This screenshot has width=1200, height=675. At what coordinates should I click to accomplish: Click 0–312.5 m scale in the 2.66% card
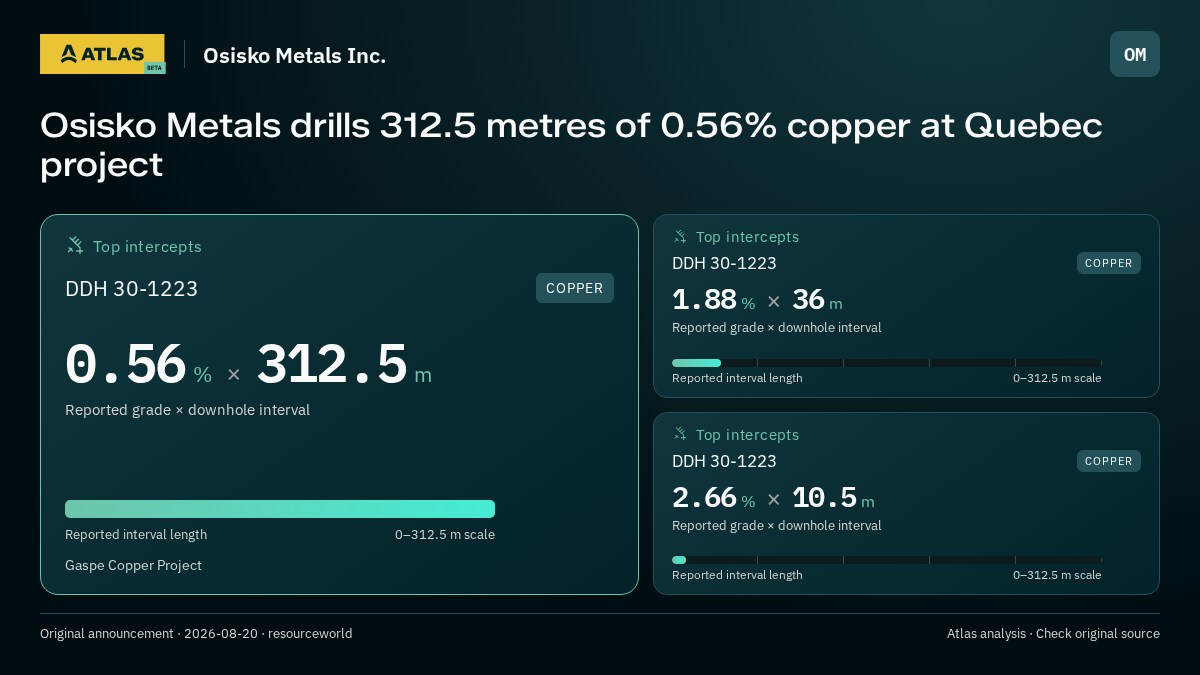click(x=1057, y=575)
